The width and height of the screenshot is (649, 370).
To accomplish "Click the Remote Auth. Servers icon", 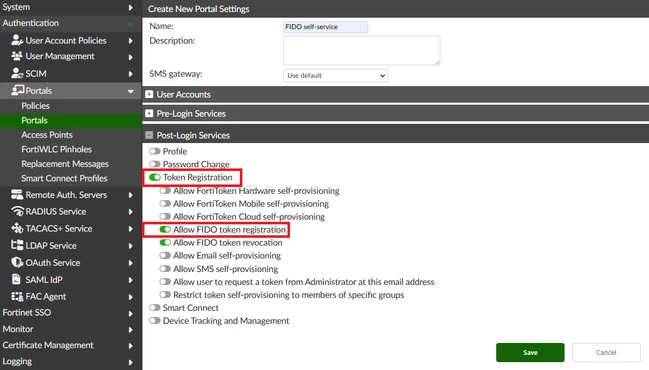I will coord(17,195).
